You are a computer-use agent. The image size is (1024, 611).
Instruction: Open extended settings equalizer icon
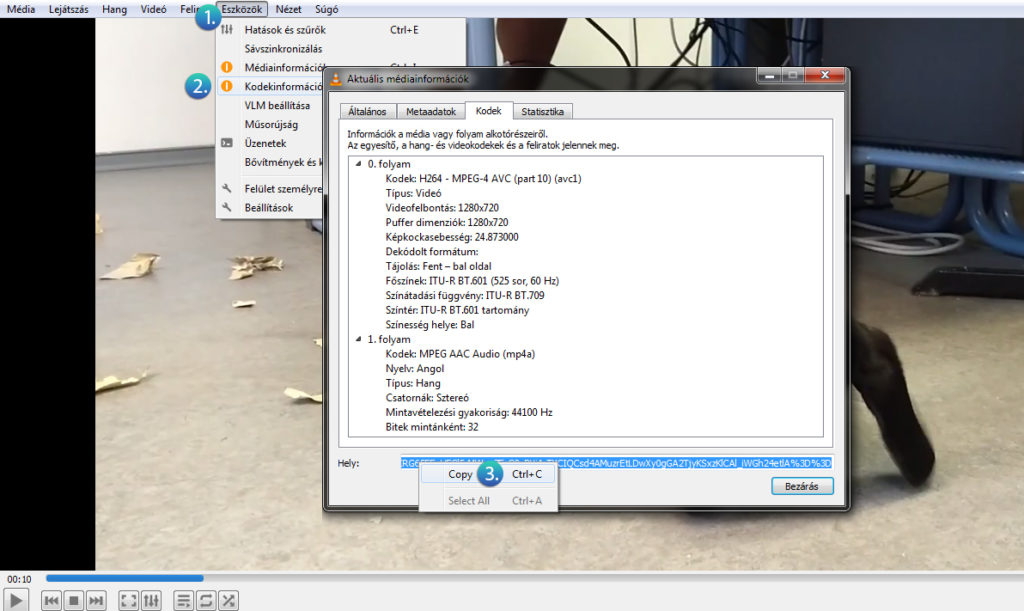(x=151, y=601)
